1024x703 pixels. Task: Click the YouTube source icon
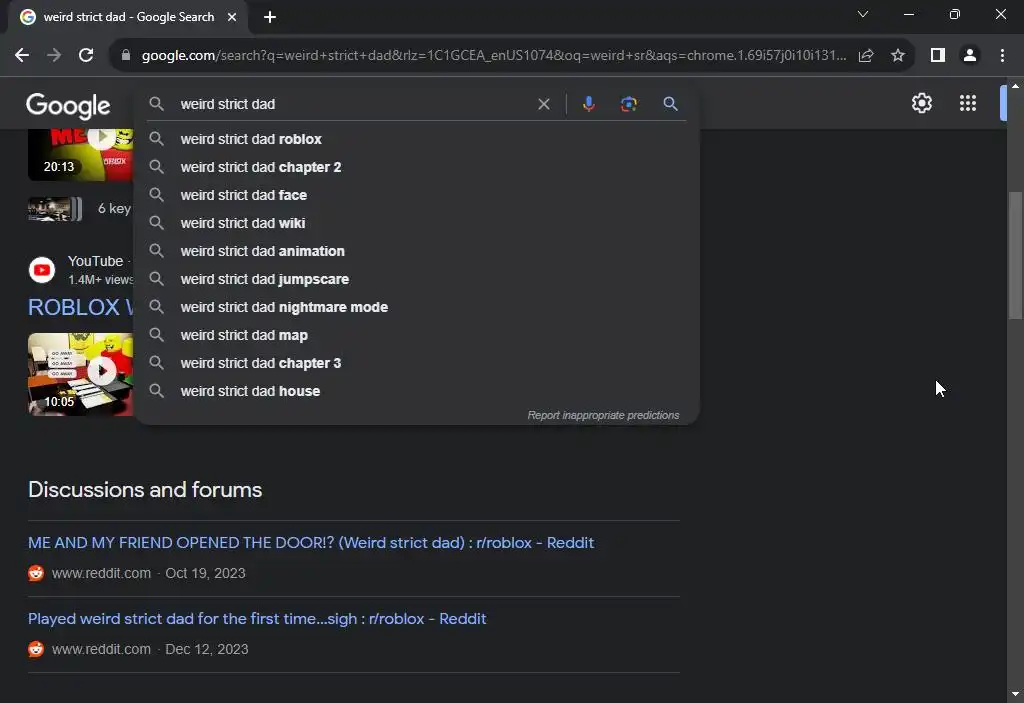point(42,270)
